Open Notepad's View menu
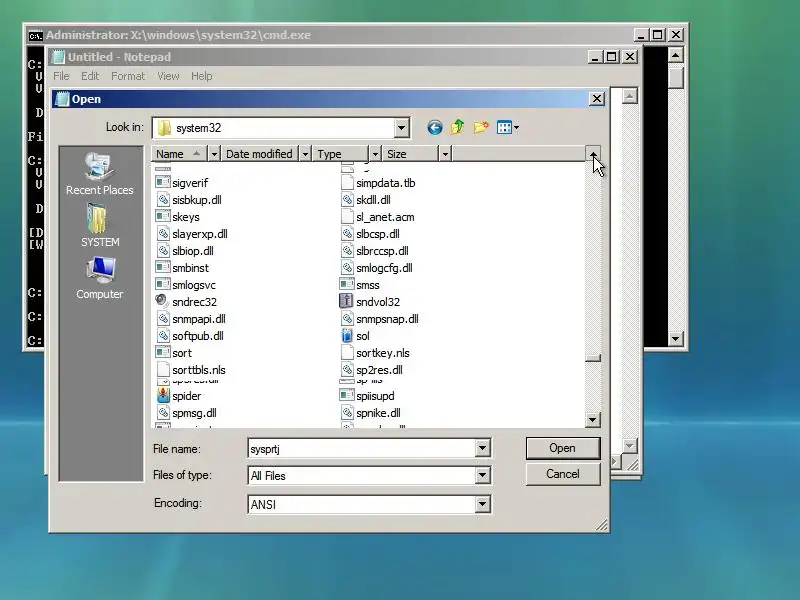This screenshot has width=800, height=600. [168, 76]
